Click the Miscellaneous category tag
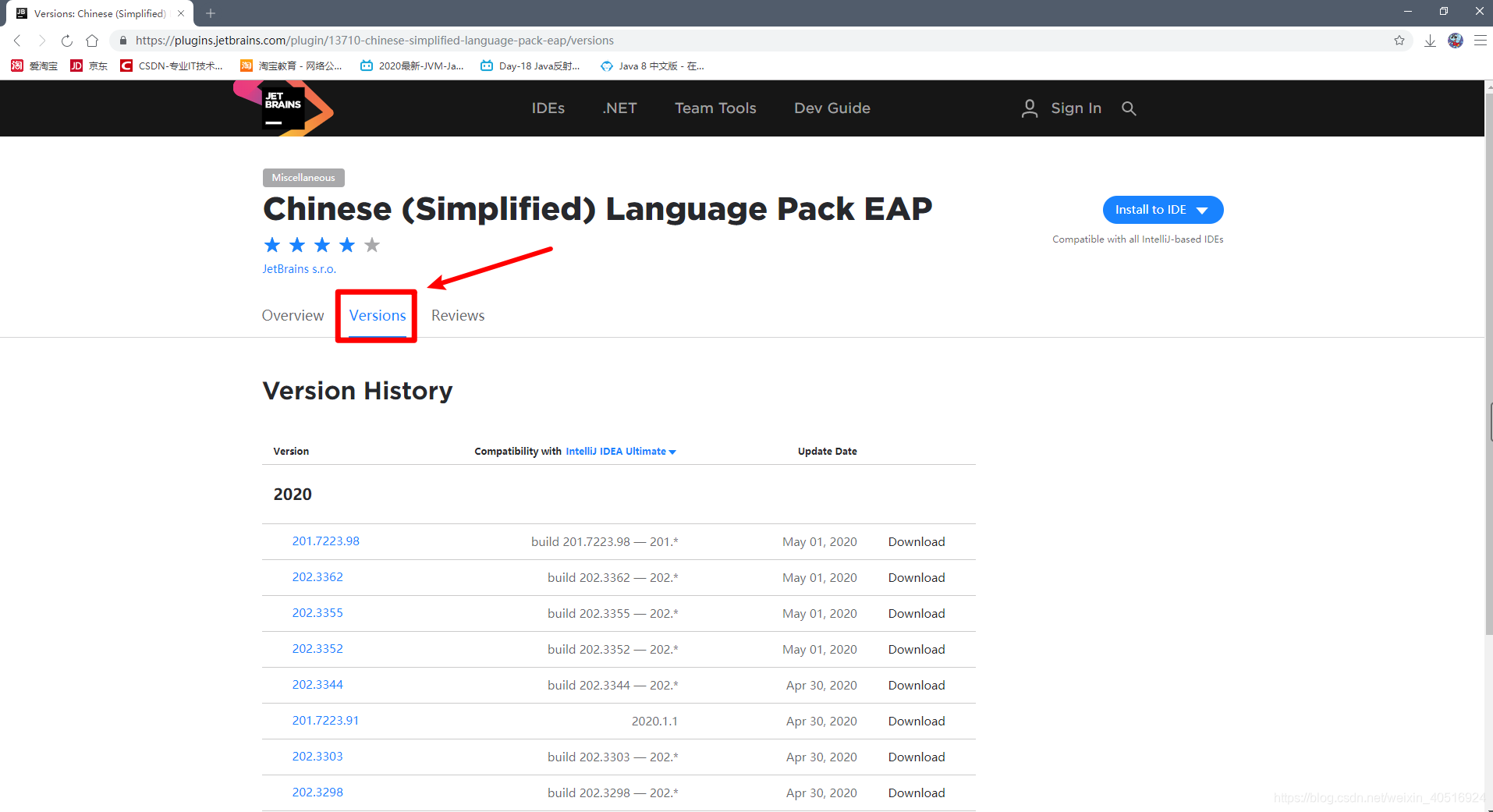 pyautogui.click(x=303, y=178)
